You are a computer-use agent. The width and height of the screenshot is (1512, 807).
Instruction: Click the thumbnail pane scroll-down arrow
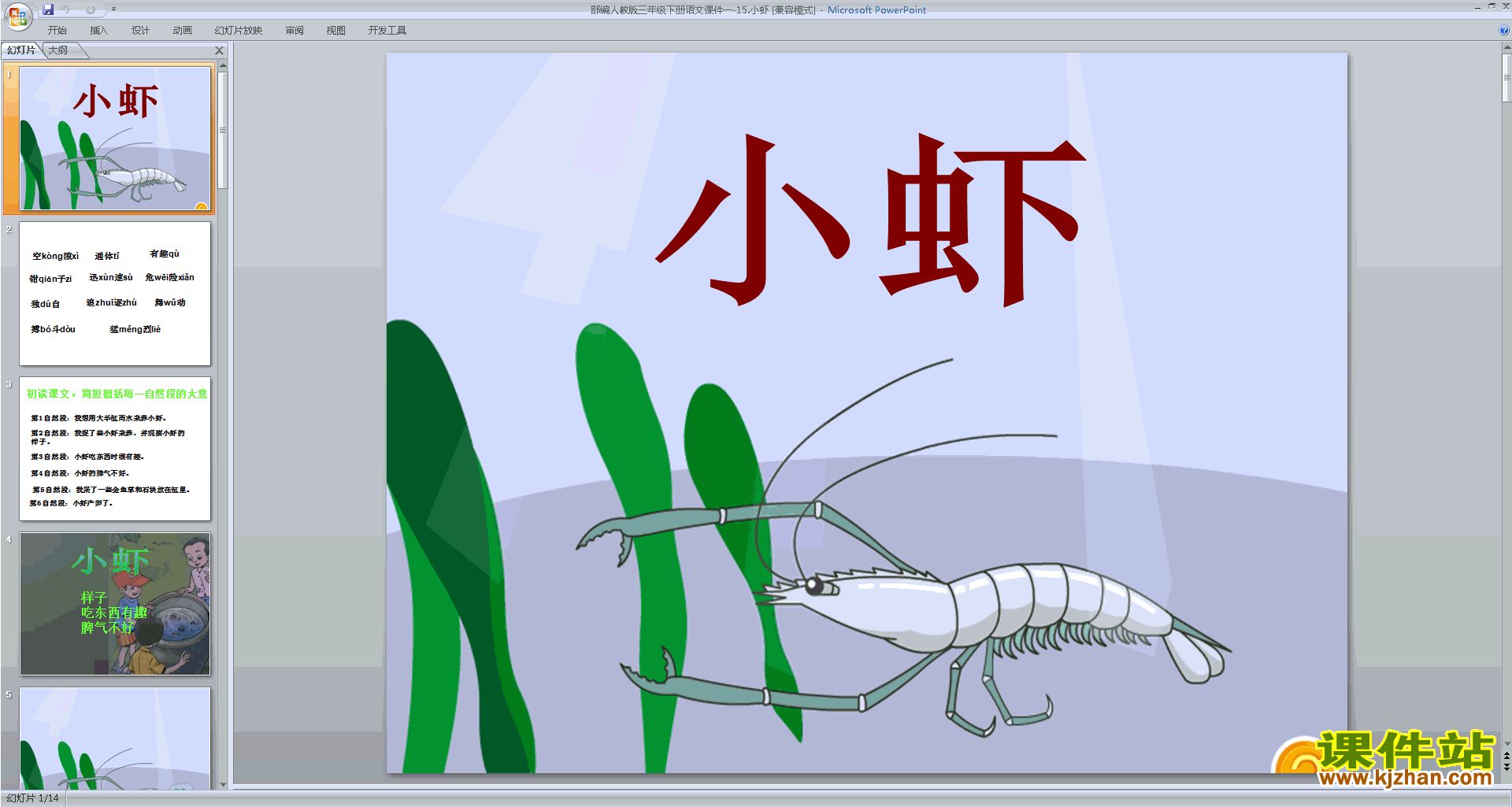[x=223, y=784]
